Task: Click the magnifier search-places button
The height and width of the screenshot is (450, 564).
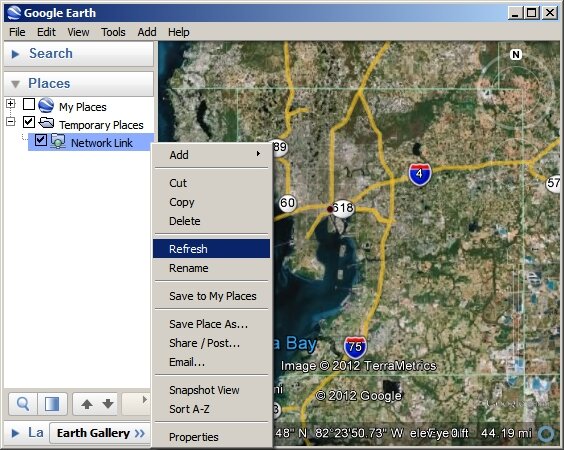Action: (x=23, y=404)
